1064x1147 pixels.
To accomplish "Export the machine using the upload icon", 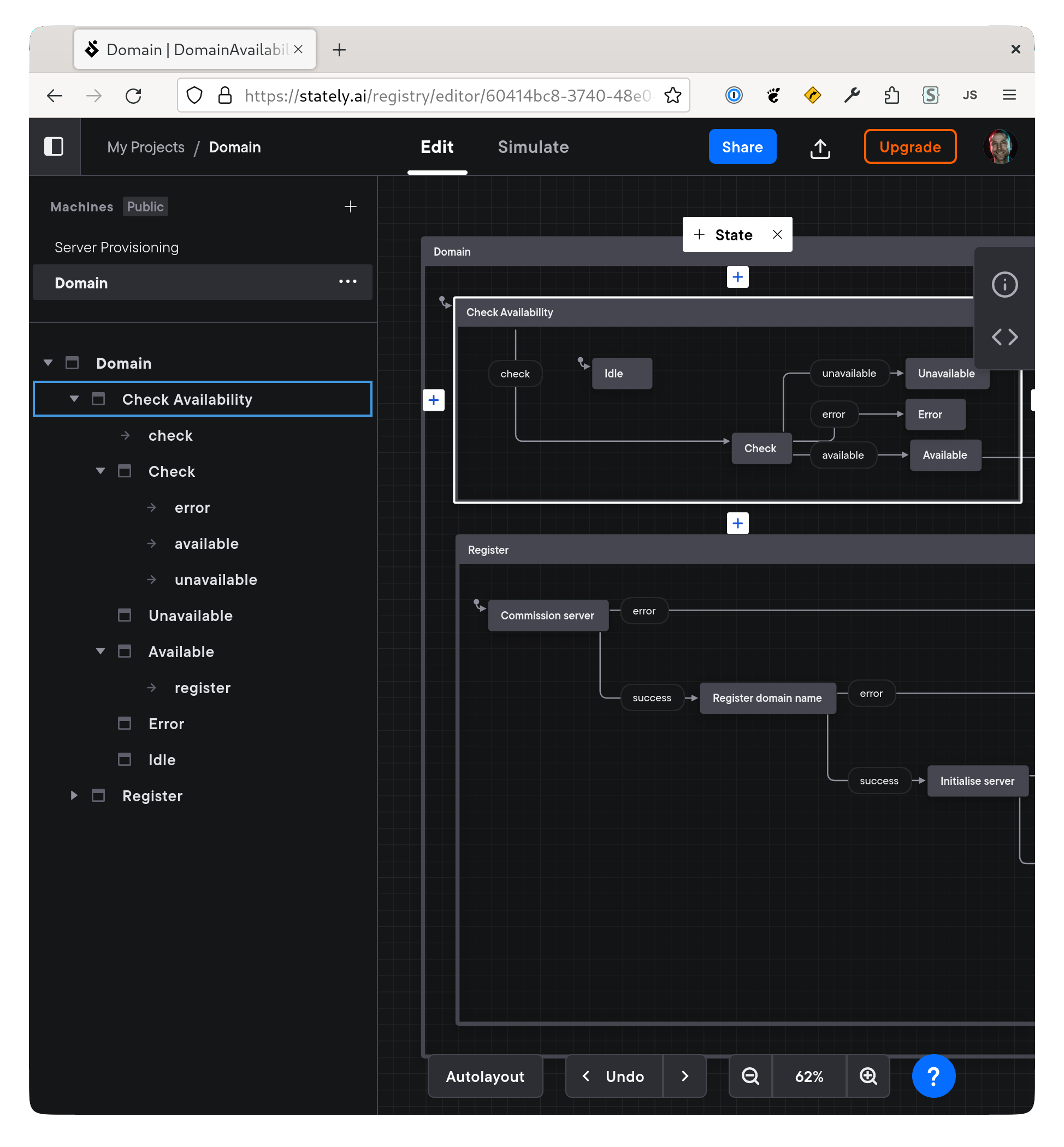I will 820,147.
